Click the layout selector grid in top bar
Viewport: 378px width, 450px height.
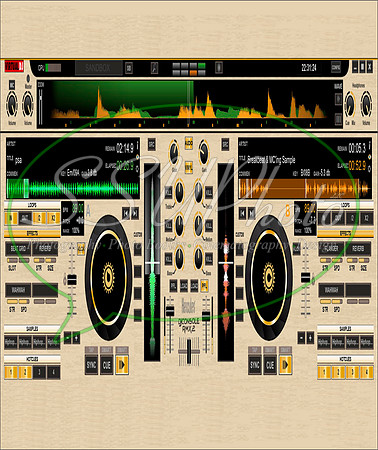pyautogui.click(x=189, y=69)
